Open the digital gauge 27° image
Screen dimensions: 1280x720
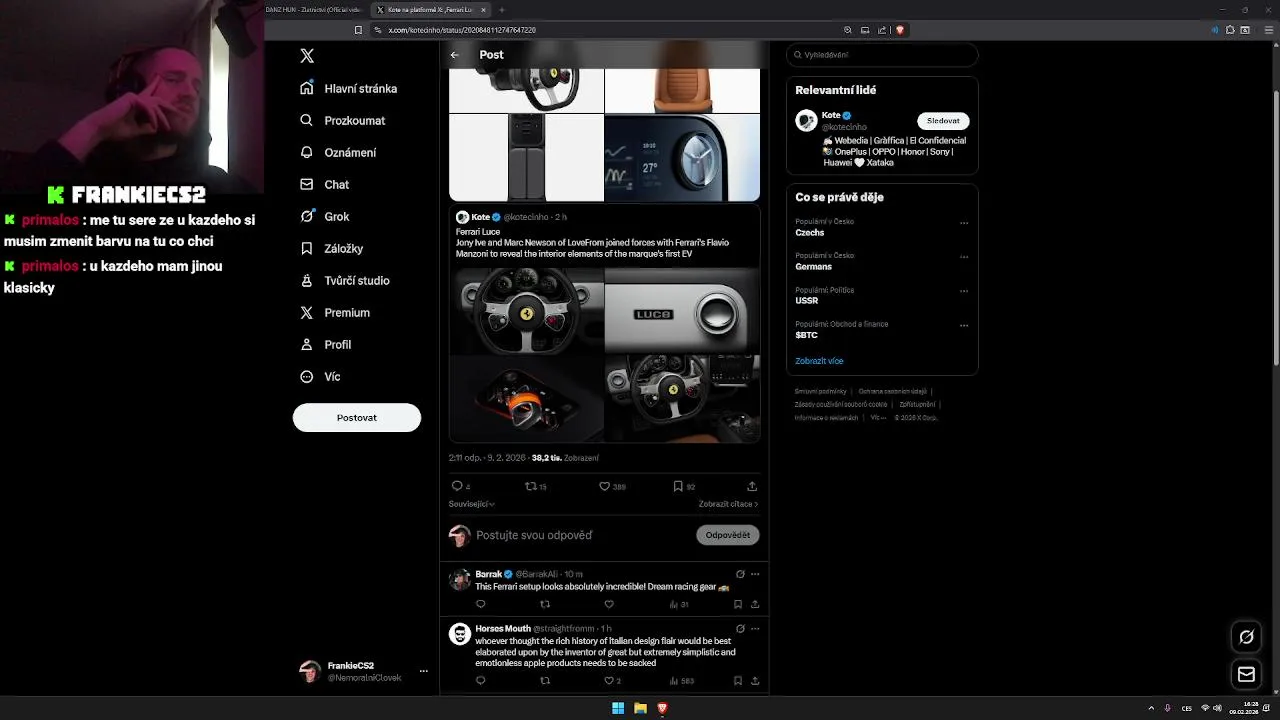[682, 158]
